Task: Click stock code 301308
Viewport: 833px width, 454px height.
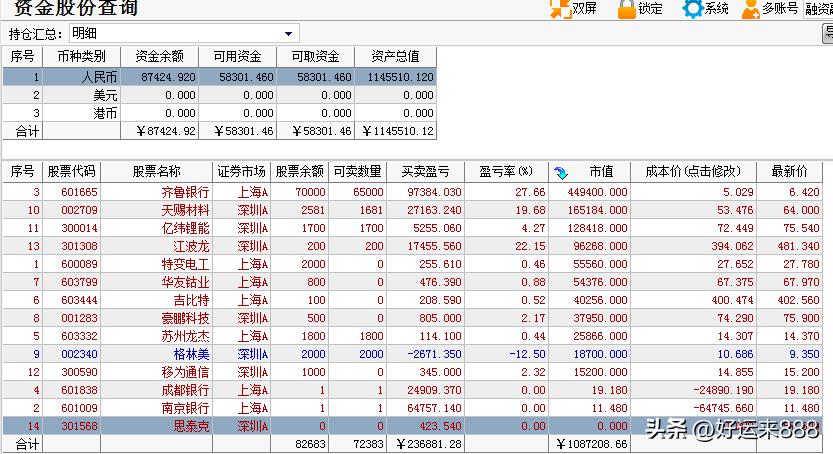Action: 79,246
